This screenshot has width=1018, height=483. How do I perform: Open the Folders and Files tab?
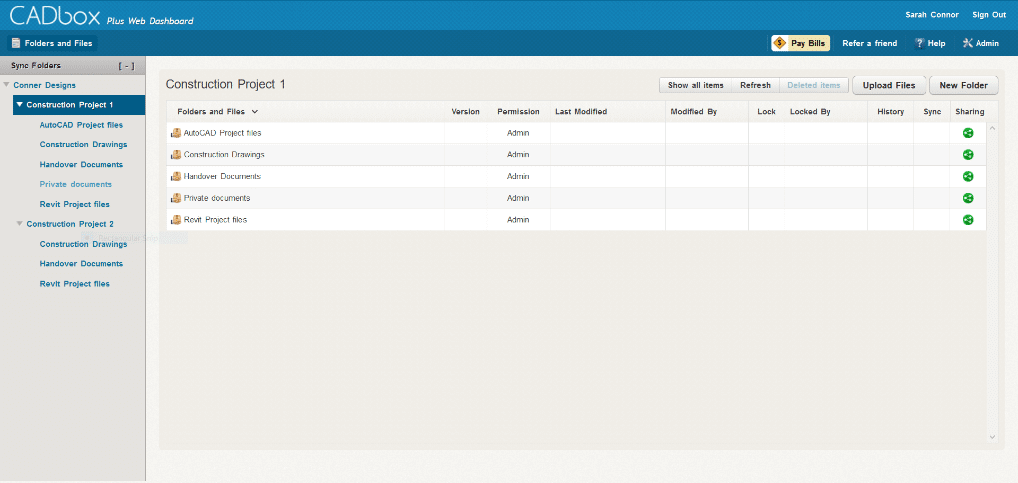point(52,43)
